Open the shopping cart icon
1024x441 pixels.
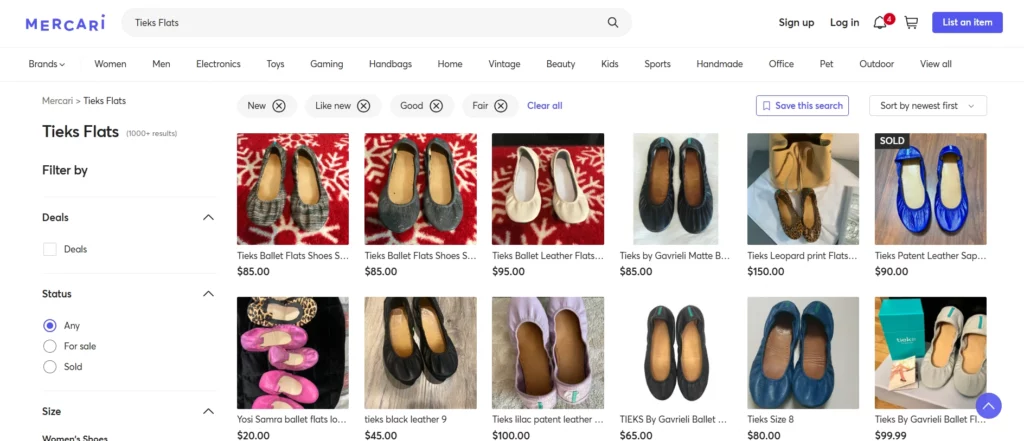click(x=911, y=23)
